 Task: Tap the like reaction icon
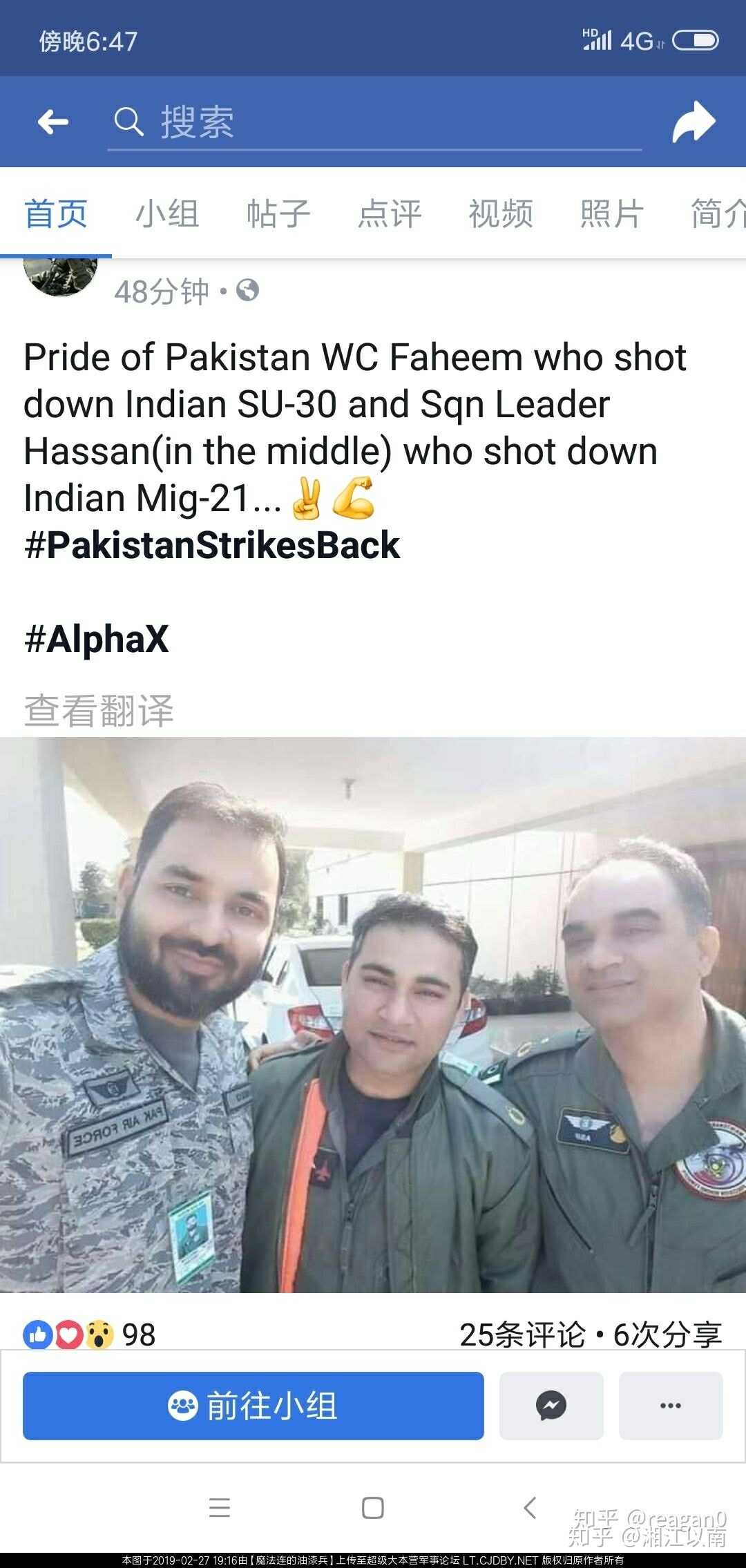coord(37,1335)
